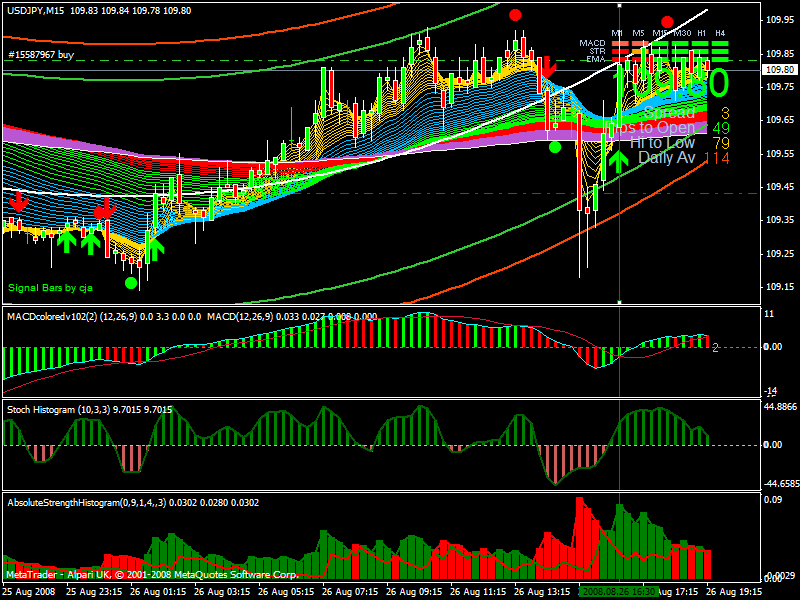Click green up arrow below the vertical line
The height and width of the screenshot is (600, 800).
tap(619, 161)
